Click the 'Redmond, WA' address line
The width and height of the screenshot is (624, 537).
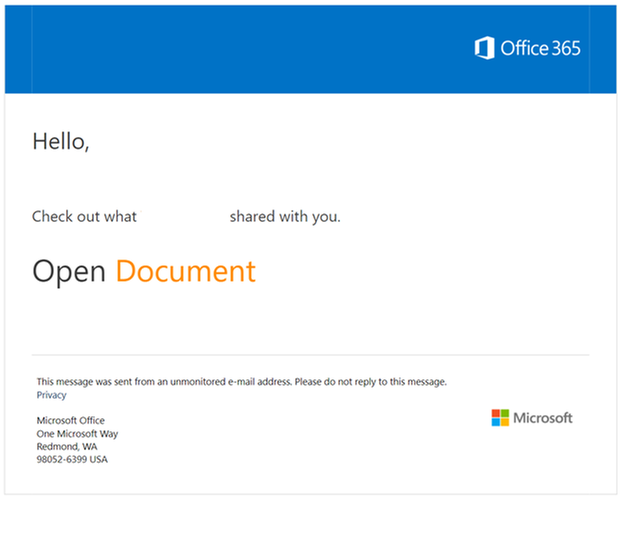point(67,447)
